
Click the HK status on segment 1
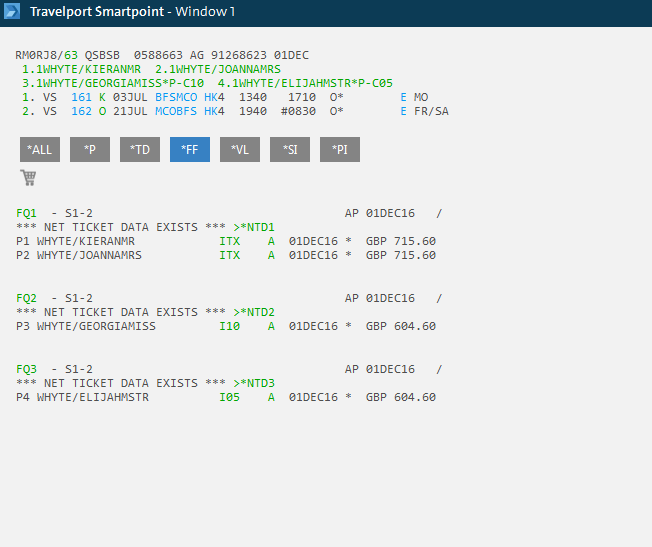pyautogui.click(x=211, y=97)
